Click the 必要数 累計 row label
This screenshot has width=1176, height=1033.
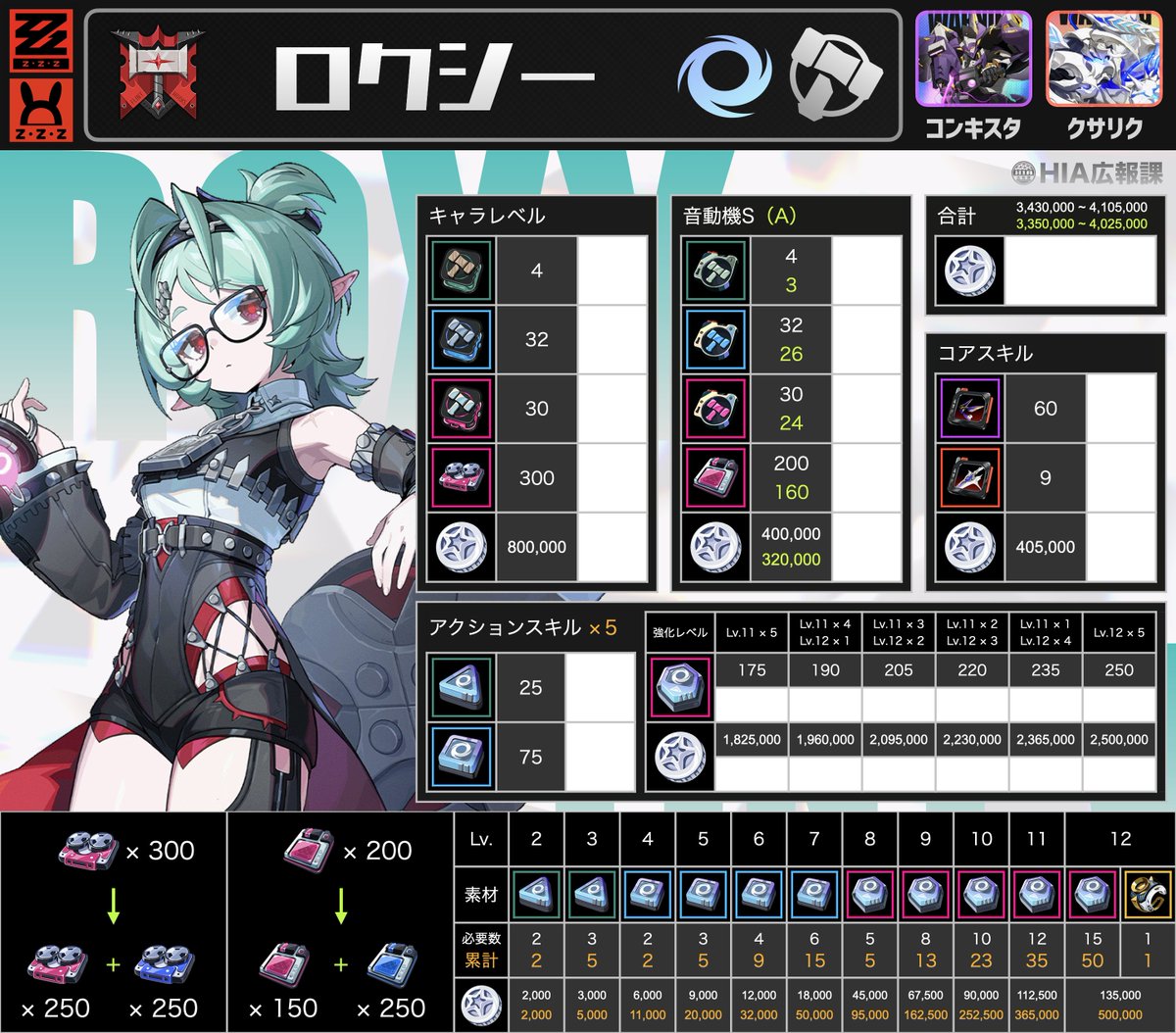(481, 951)
